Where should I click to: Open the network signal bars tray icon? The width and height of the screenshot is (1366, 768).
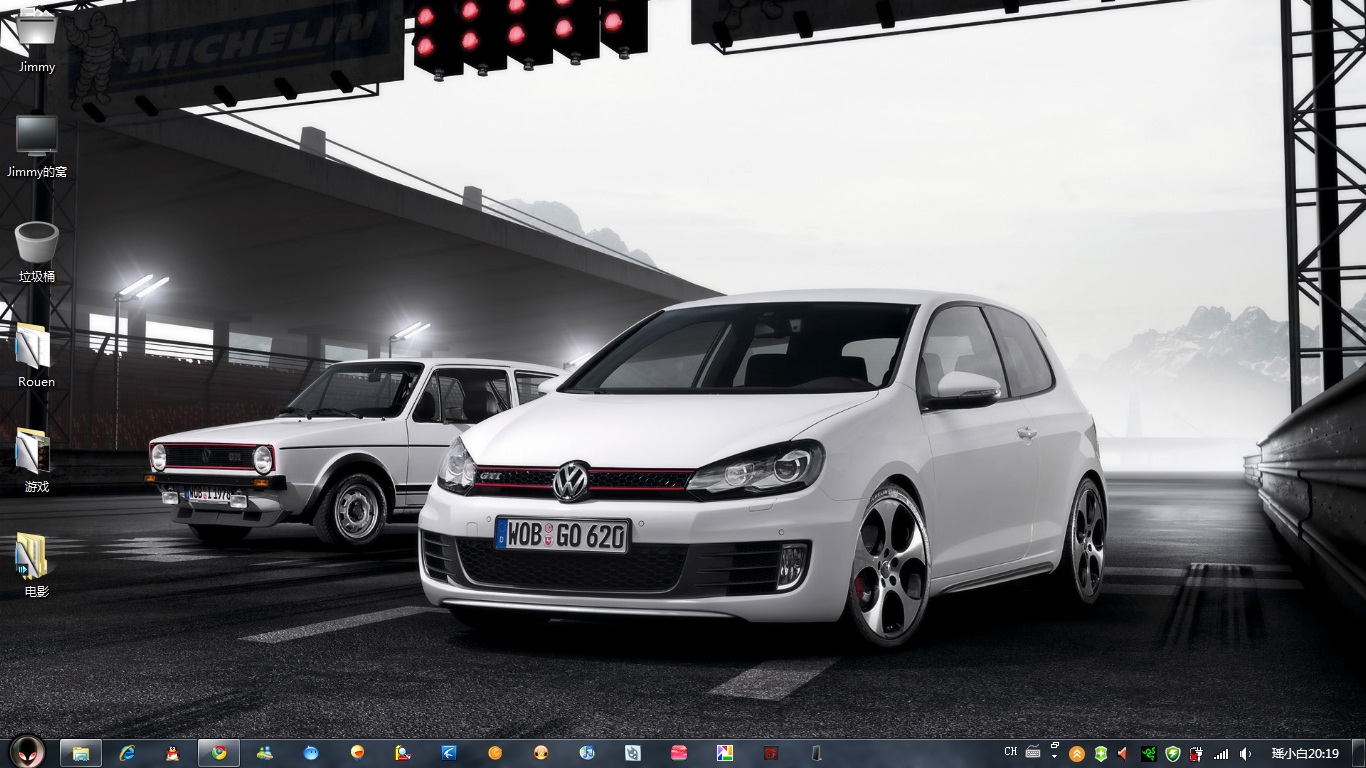(x=1221, y=754)
